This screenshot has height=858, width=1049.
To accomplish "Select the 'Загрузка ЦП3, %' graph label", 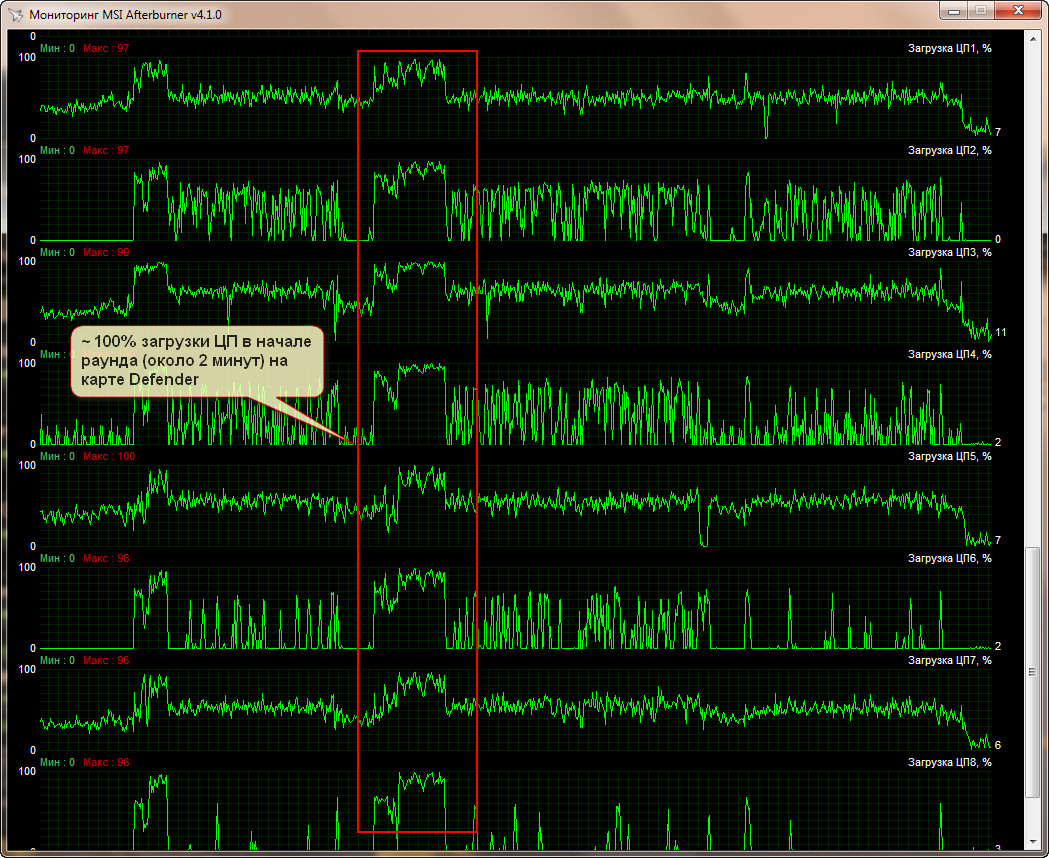I will coord(949,252).
